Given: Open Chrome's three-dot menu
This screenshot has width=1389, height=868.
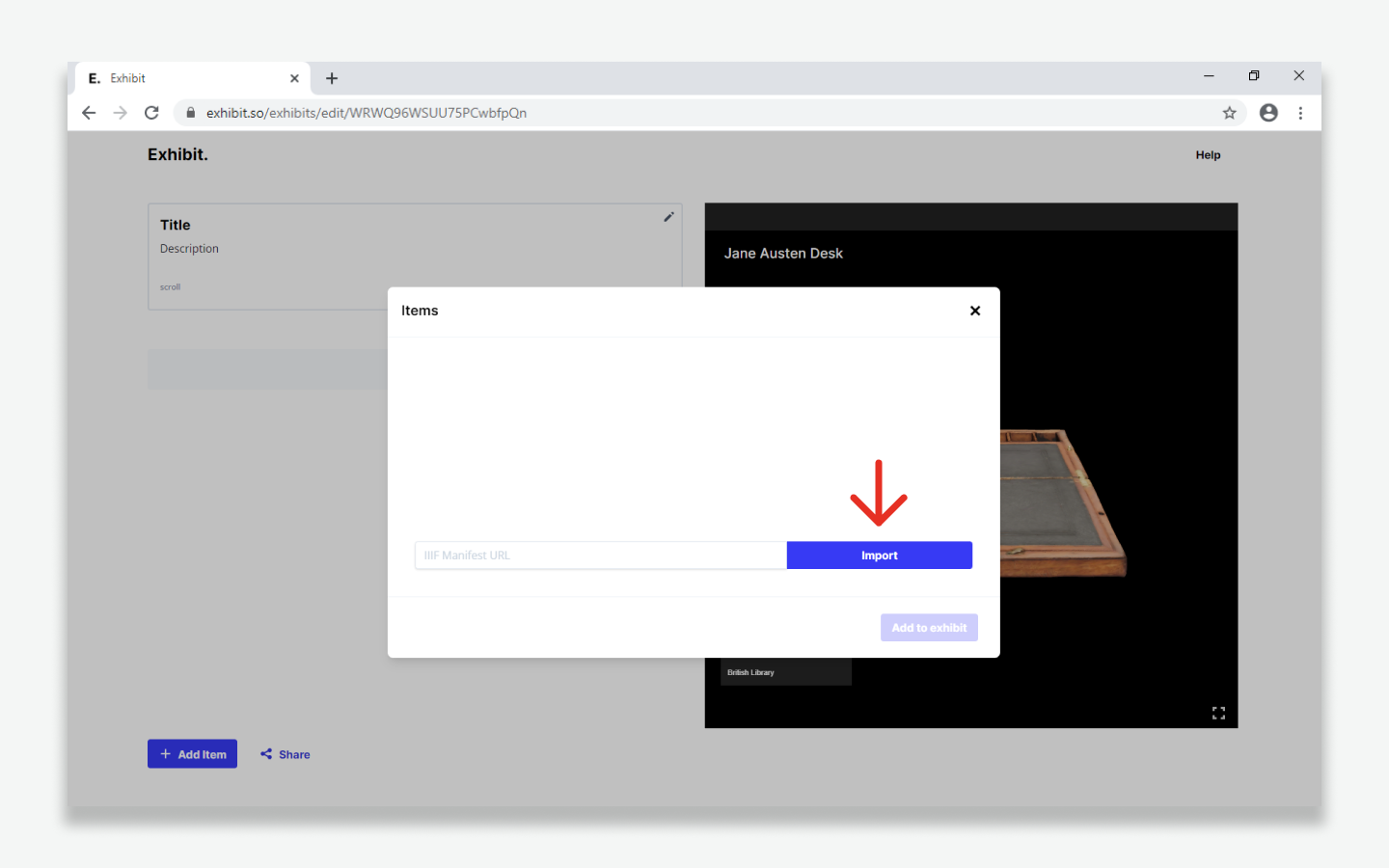Looking at the screenshot, I should 1300,113.
